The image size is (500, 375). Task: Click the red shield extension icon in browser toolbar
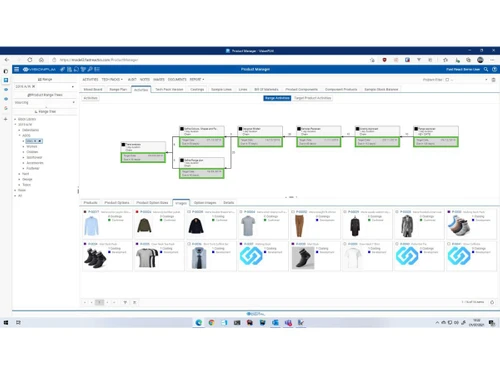384,60
